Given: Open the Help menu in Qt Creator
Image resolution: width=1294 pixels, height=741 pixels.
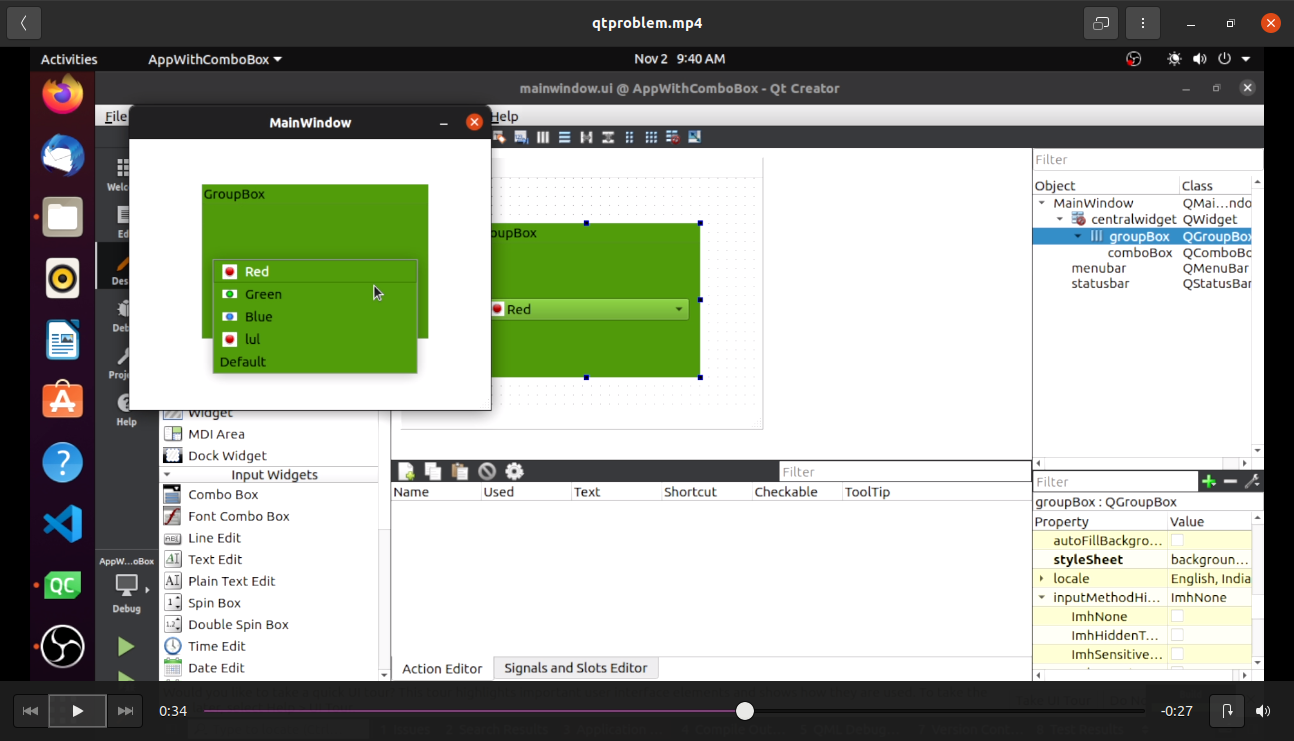Looking at the screenshot, I should (x=505, y=116).
